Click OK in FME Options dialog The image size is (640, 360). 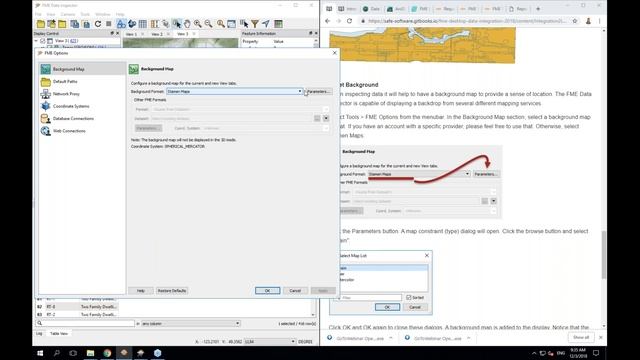click(x=267, y=291)
